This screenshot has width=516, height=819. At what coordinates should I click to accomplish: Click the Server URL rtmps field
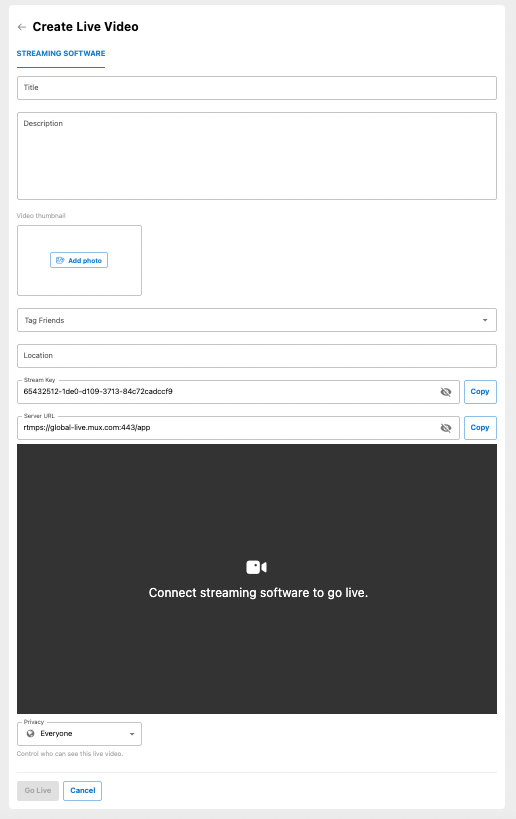[238, 428]
